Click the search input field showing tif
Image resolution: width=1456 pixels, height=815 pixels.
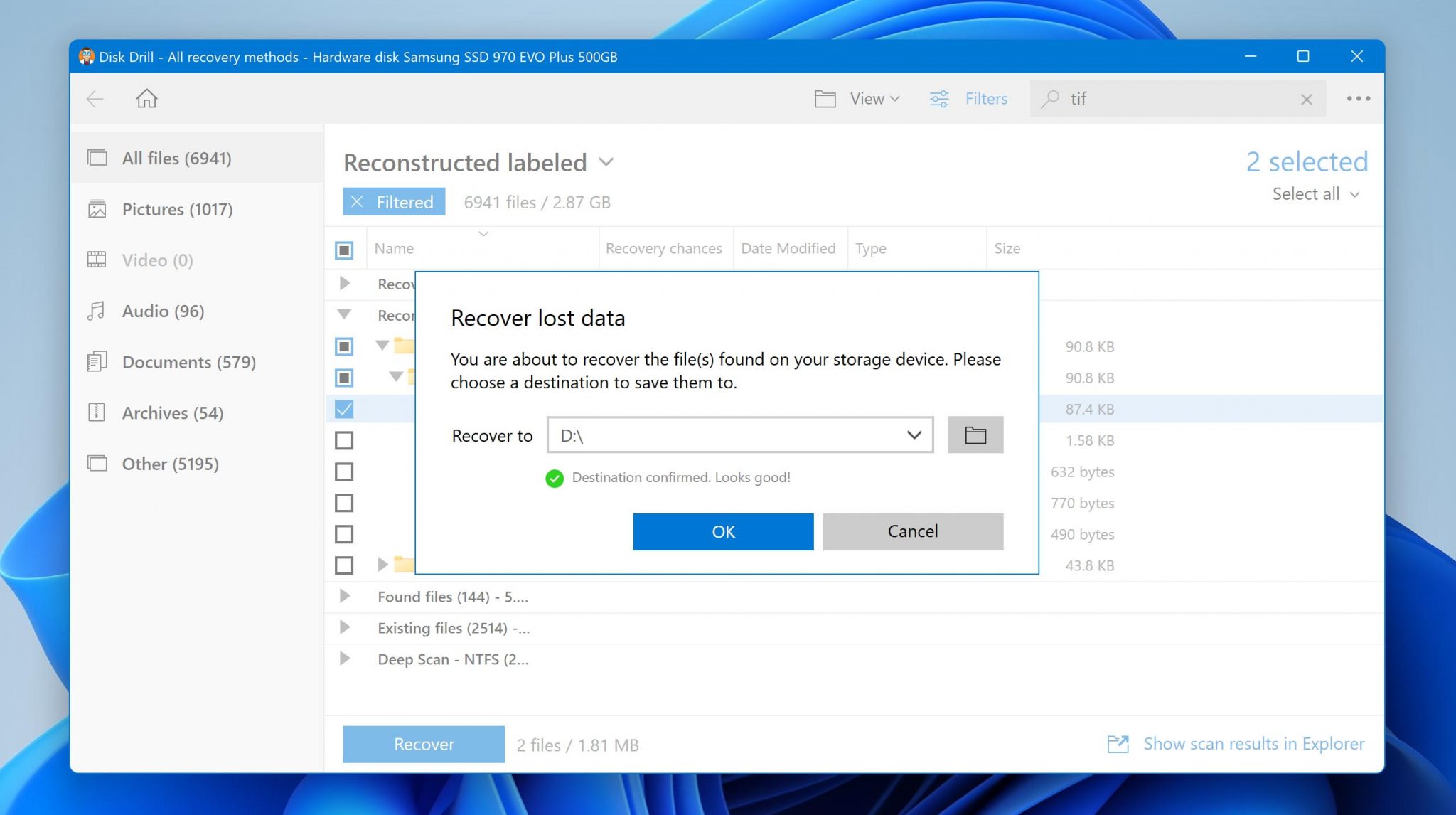click(1176, 98)
